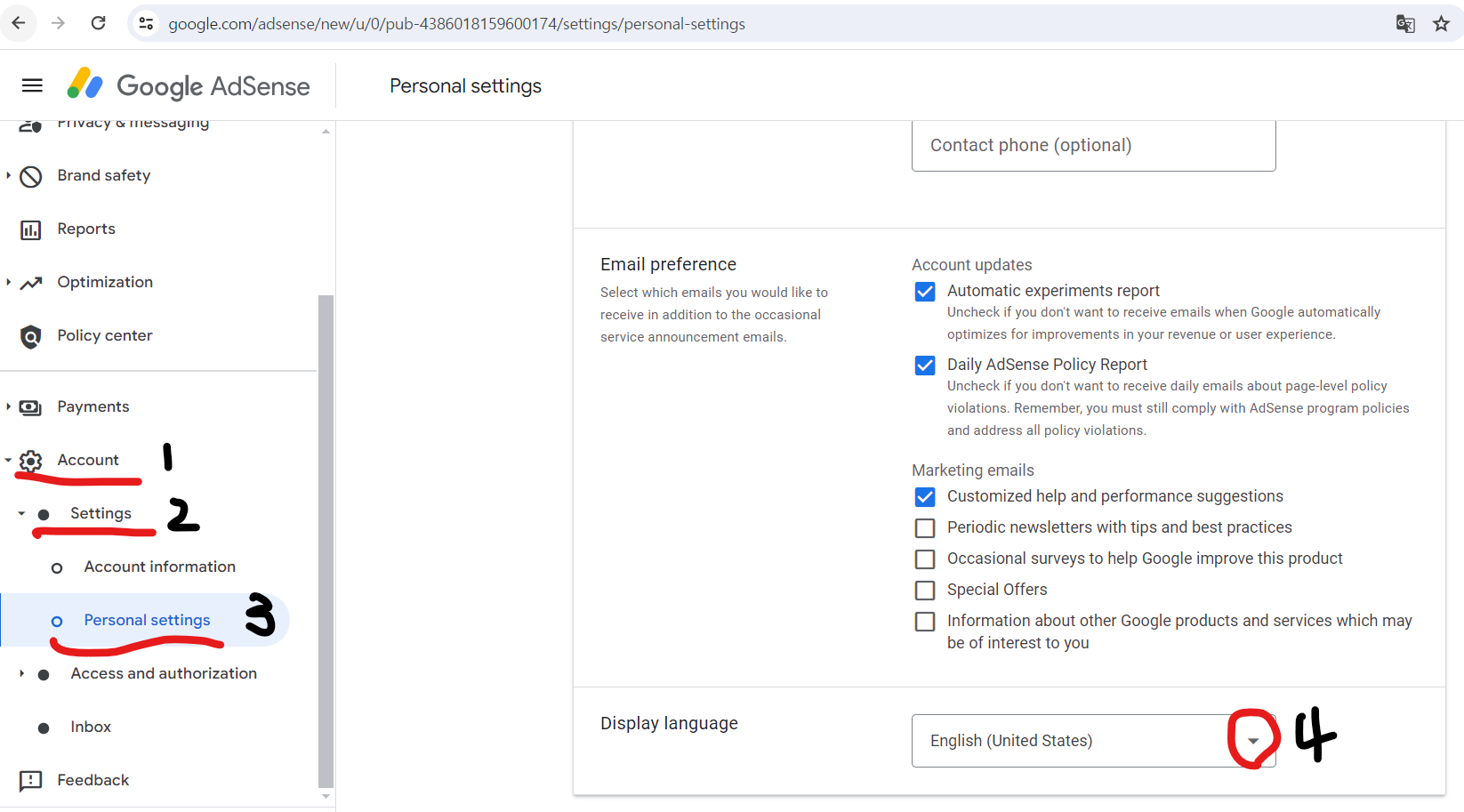Screen dimensions: 1464x812
Task: Uncheck Automatic experiments report
Action: (925, 292)
